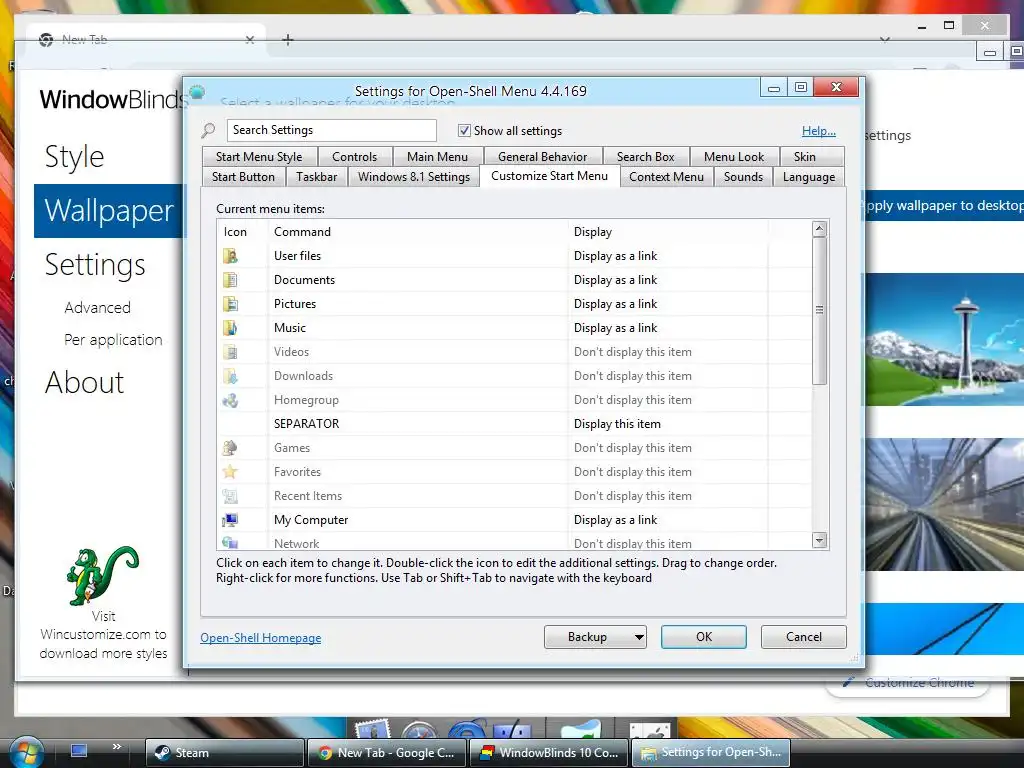Change display setting for User files
Screen dimensions: 1024x768
615,256
